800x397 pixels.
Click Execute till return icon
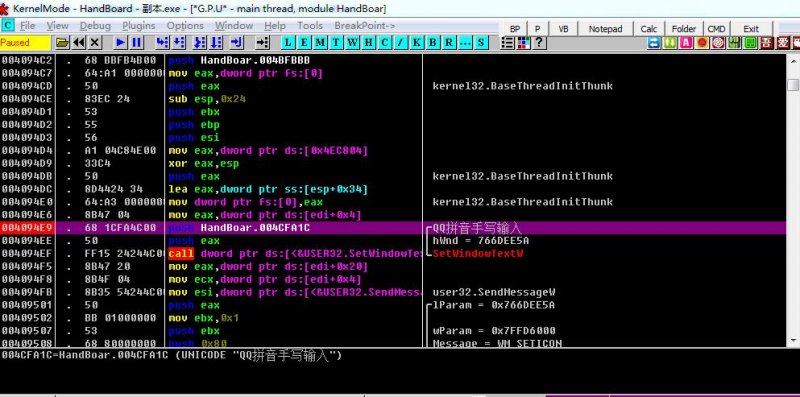pyautogui.click(x=237, y=42)
